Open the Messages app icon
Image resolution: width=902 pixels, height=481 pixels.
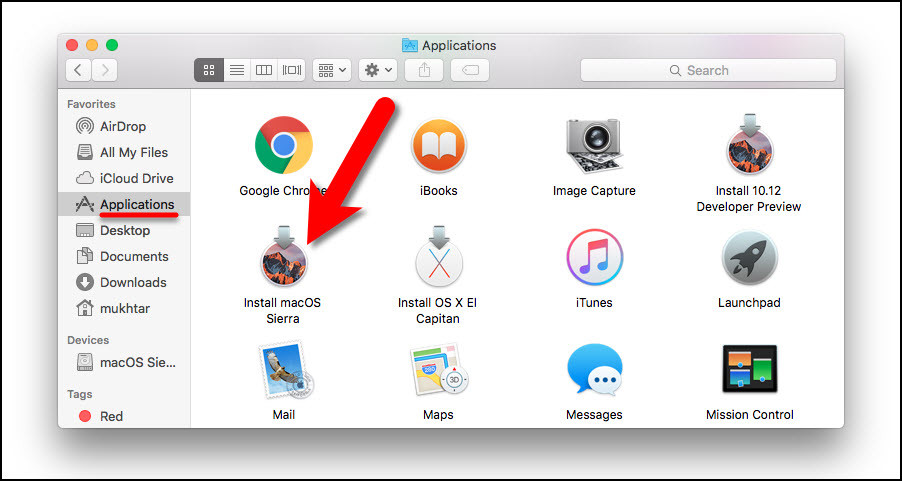594,370
